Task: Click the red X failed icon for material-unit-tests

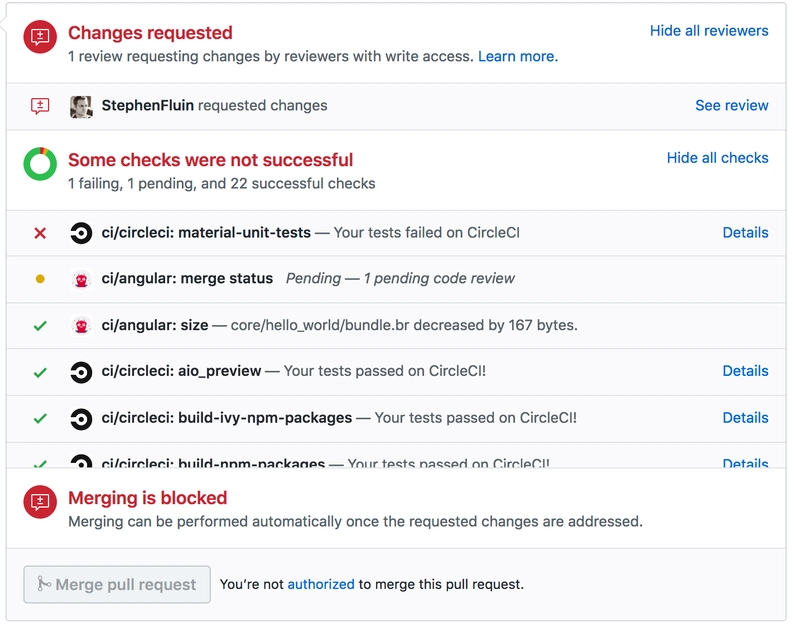Action: click(40, 234)
